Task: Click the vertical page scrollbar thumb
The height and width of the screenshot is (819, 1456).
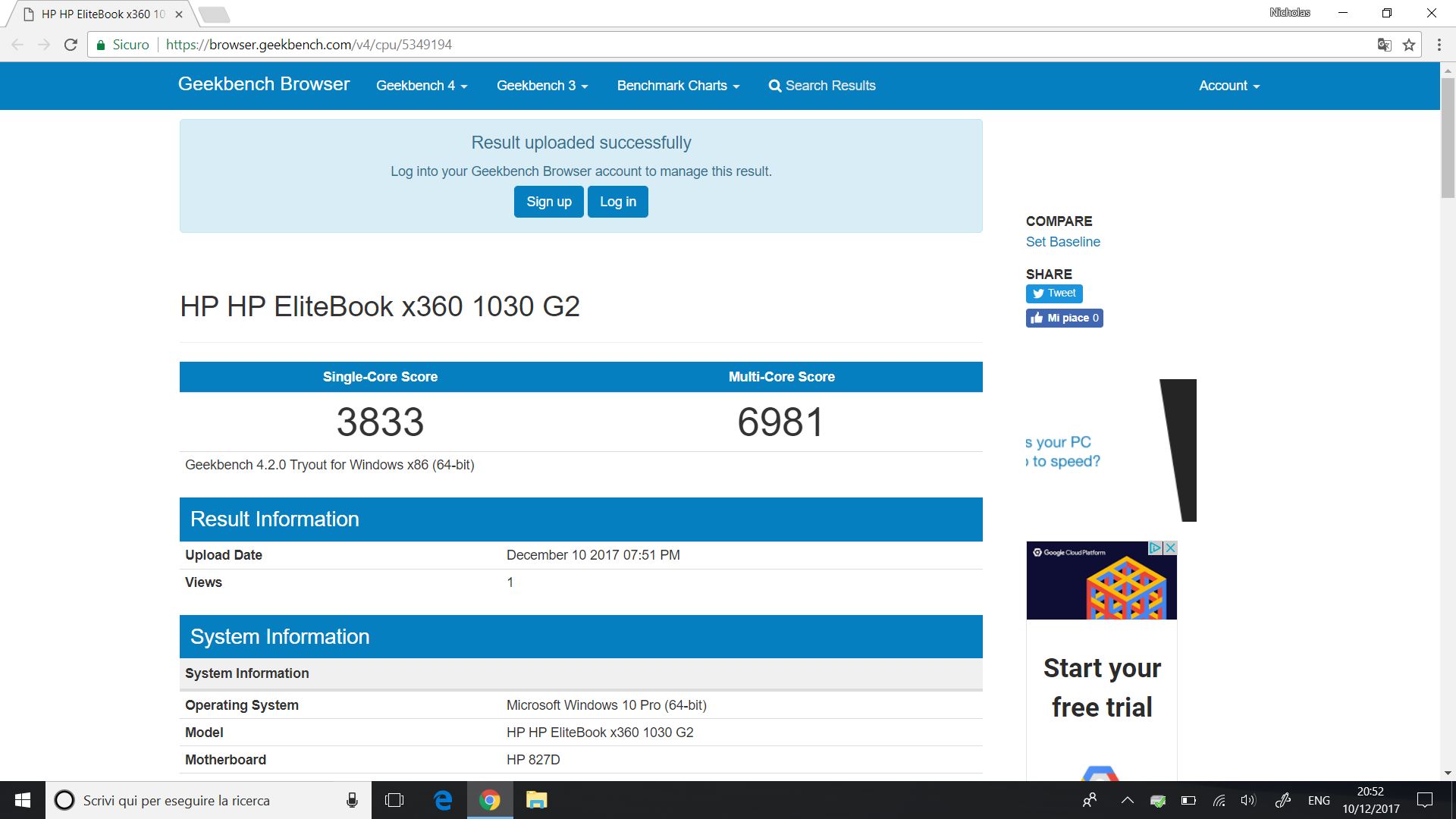Action: click(1448, 136)
